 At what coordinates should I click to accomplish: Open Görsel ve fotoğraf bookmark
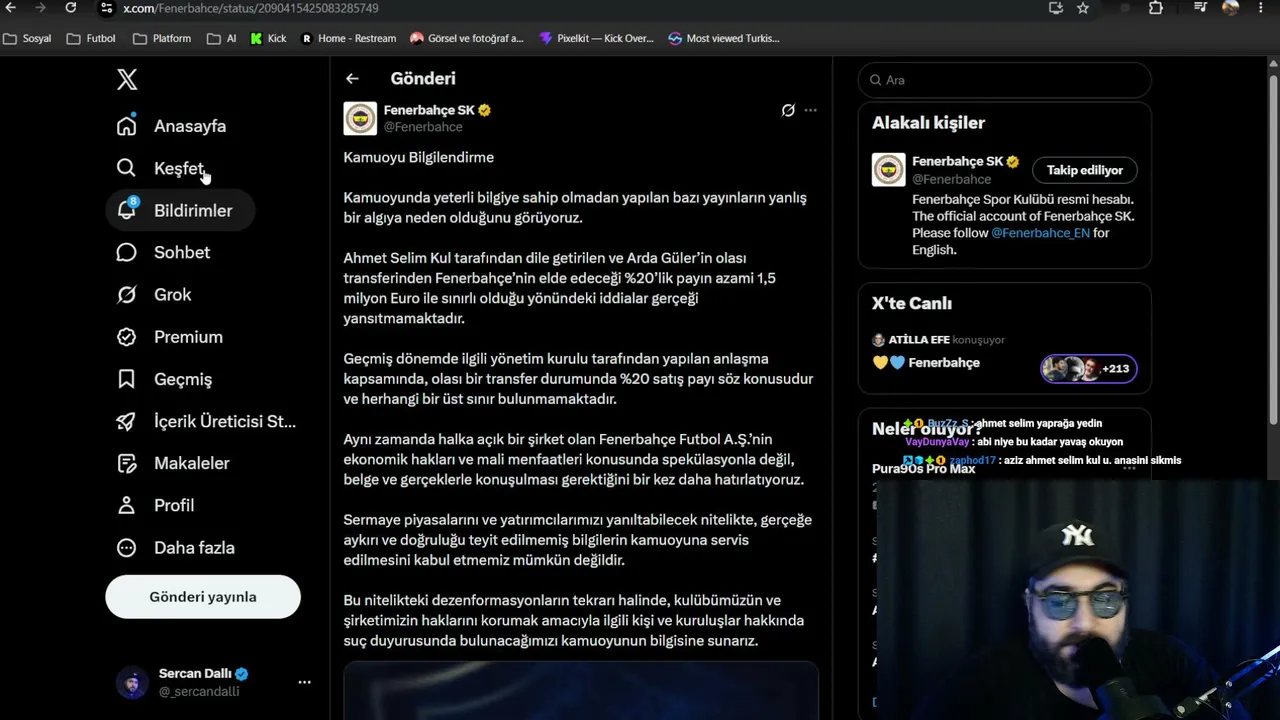467,39
